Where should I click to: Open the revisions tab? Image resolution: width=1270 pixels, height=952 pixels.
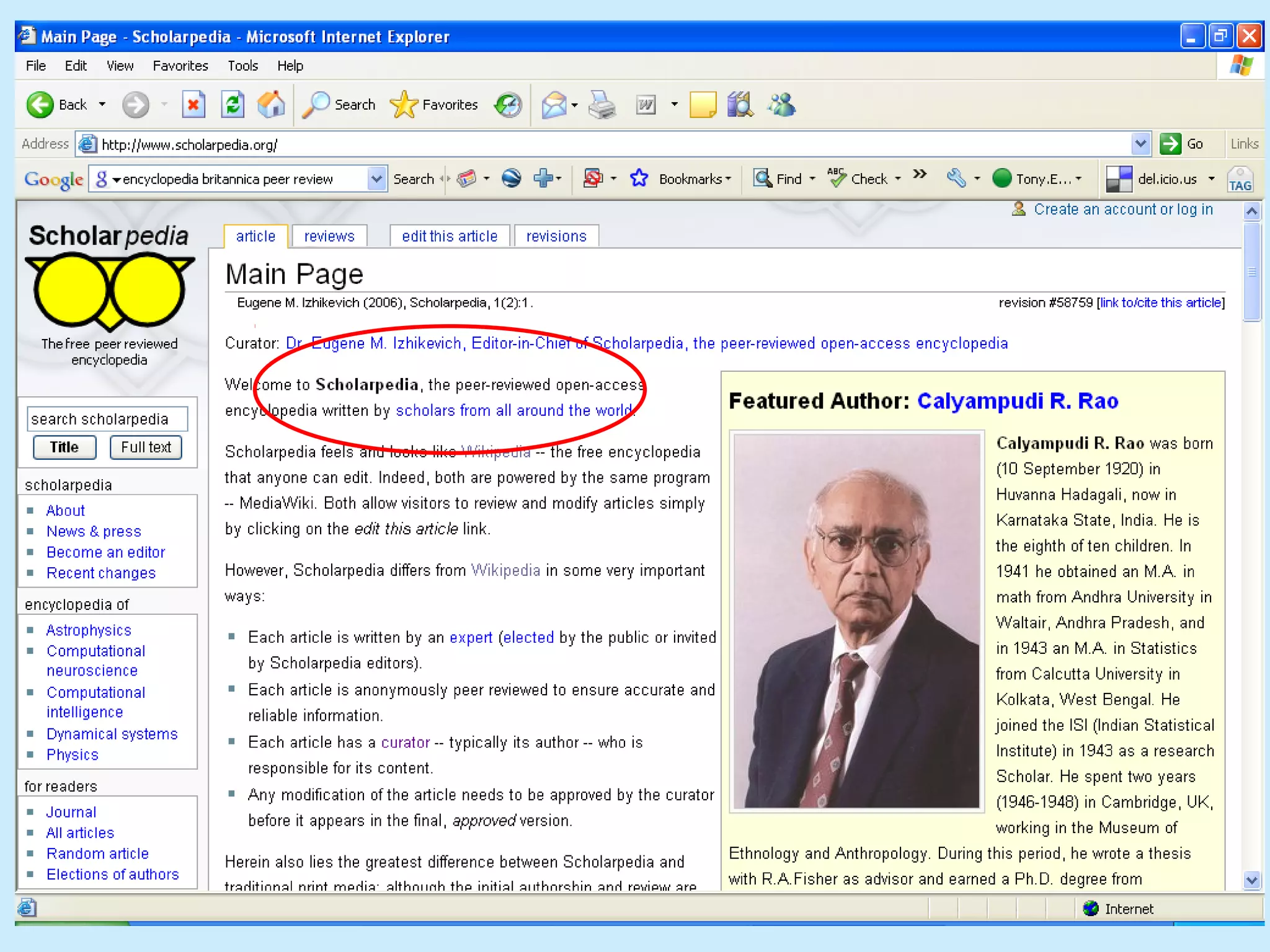556,236
